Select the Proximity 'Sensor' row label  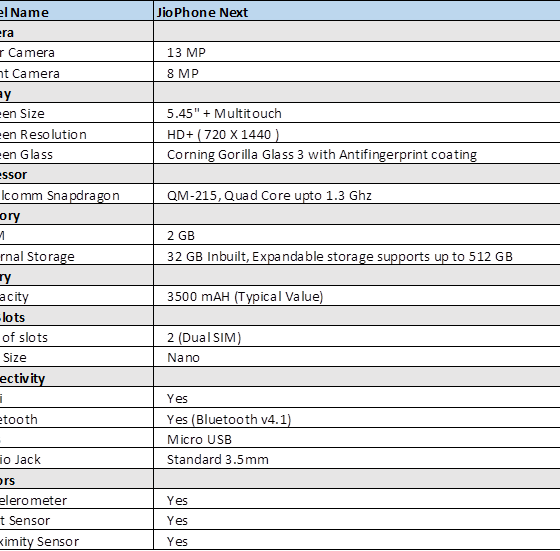(58, 542)
